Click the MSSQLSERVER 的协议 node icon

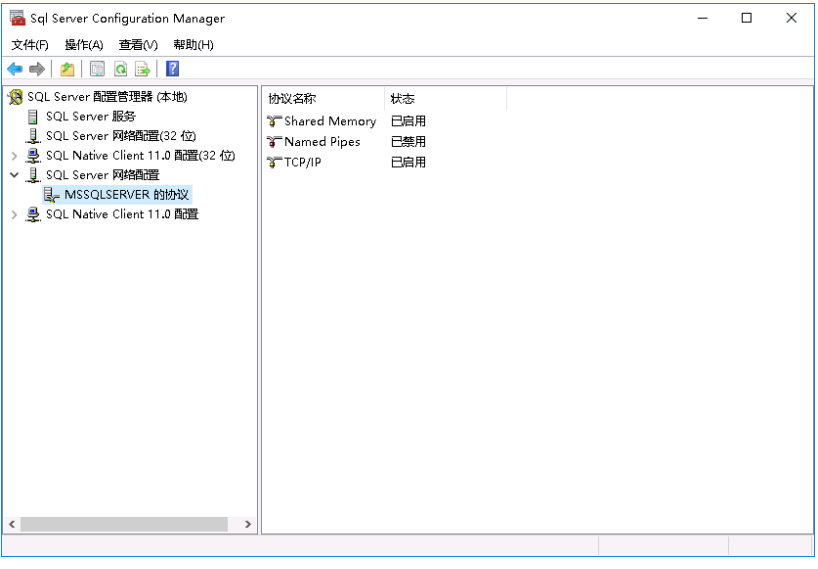coord(51,195)
